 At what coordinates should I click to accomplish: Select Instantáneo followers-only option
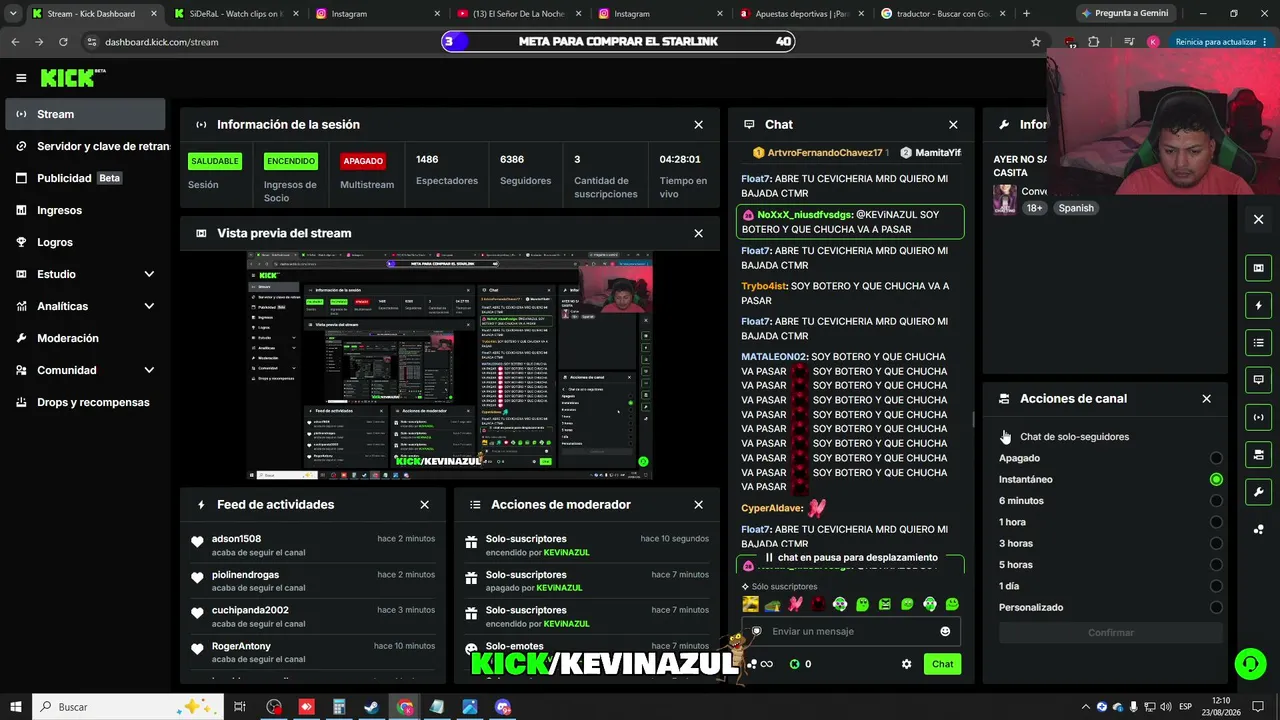coord(1216,480)
